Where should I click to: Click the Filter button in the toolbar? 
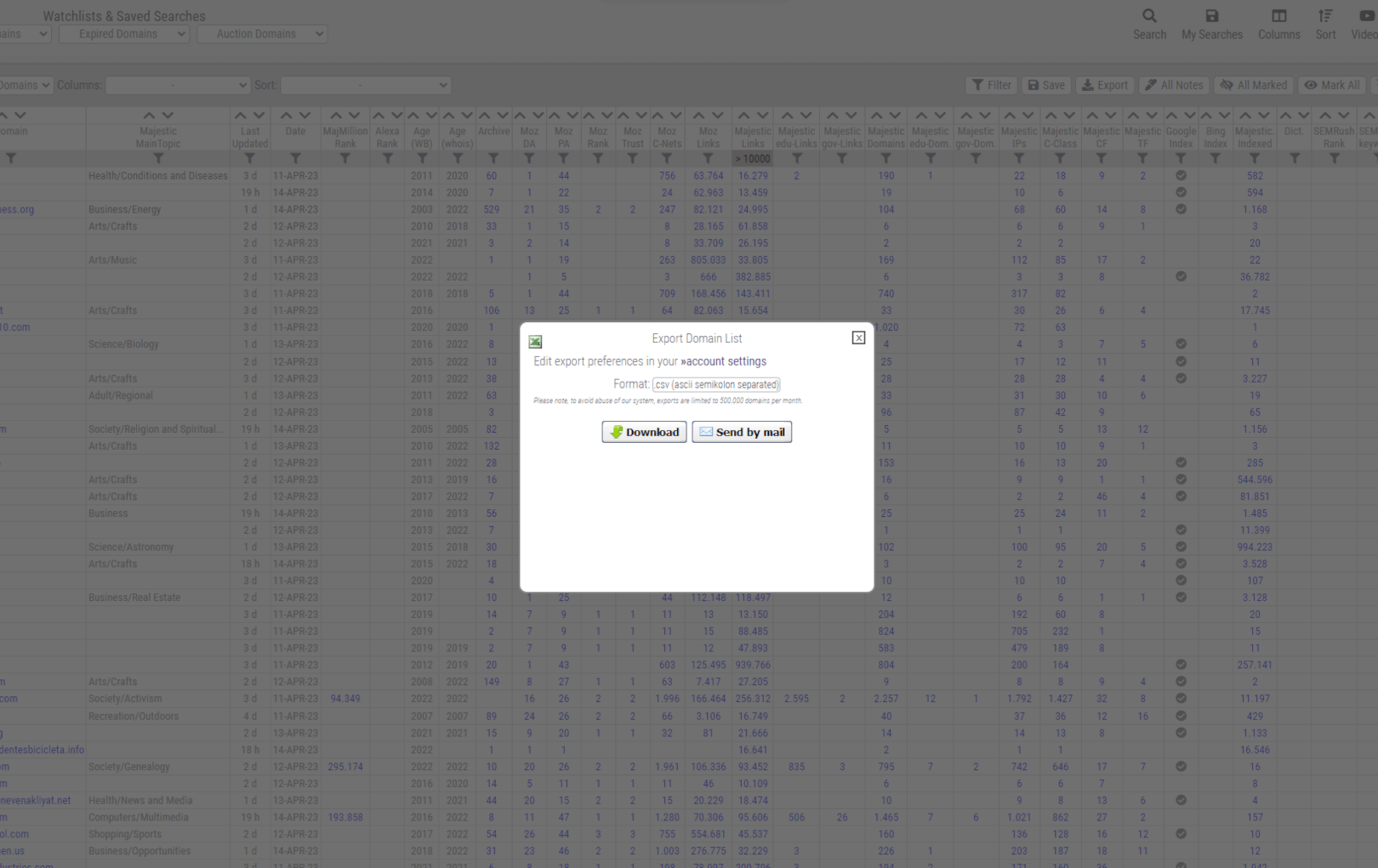pyautogui.click(x=991, y=85)
